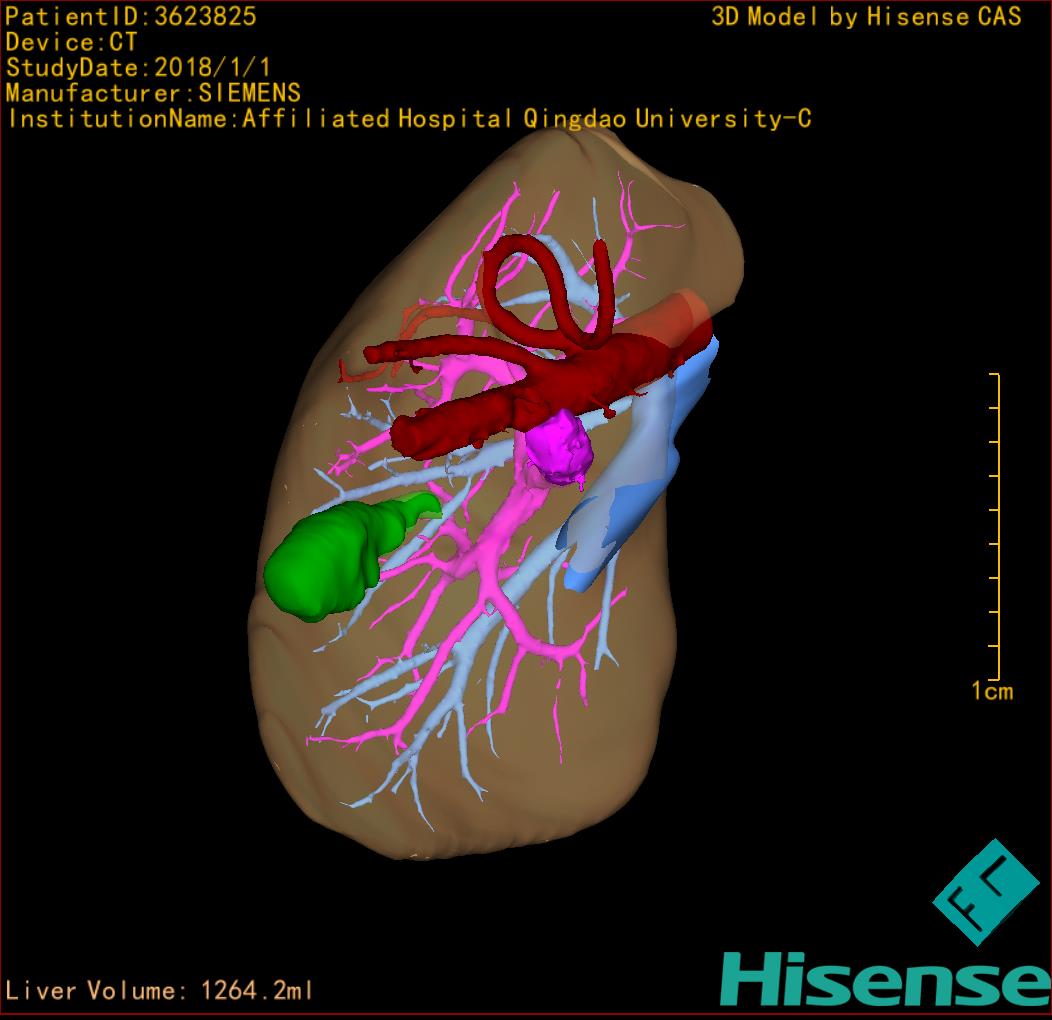
Task: Click the 3D Model by Hisense CAS title
Action: tap(866, 16)
